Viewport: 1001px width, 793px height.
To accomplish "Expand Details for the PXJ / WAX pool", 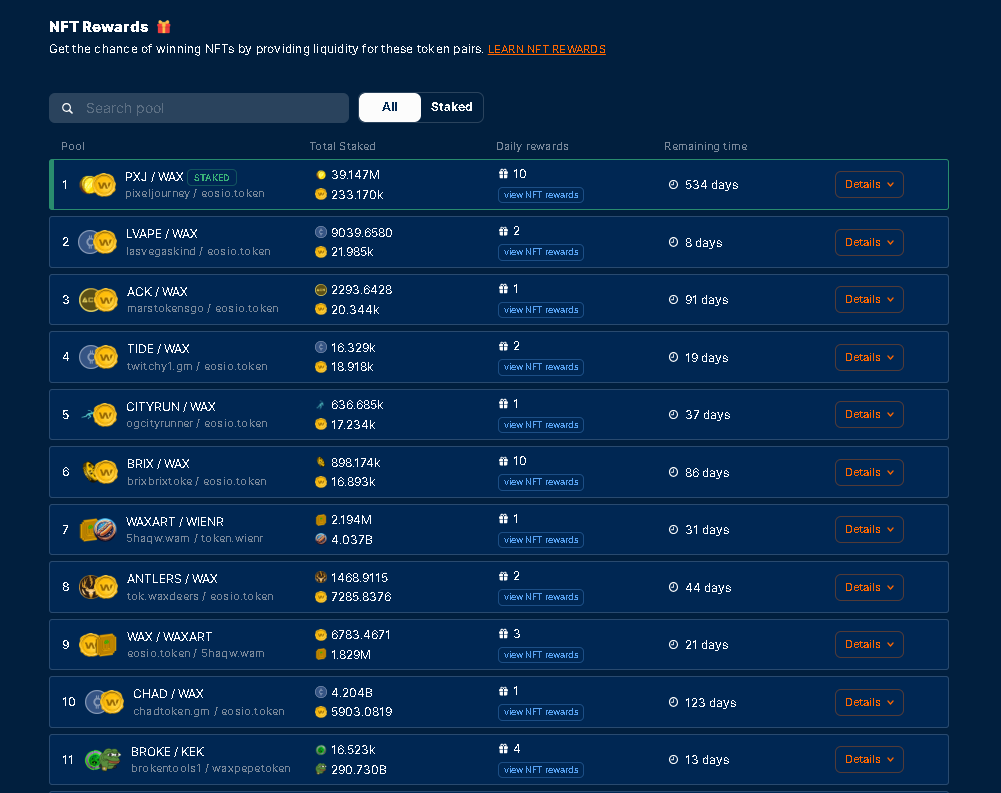I will (868, 185).
